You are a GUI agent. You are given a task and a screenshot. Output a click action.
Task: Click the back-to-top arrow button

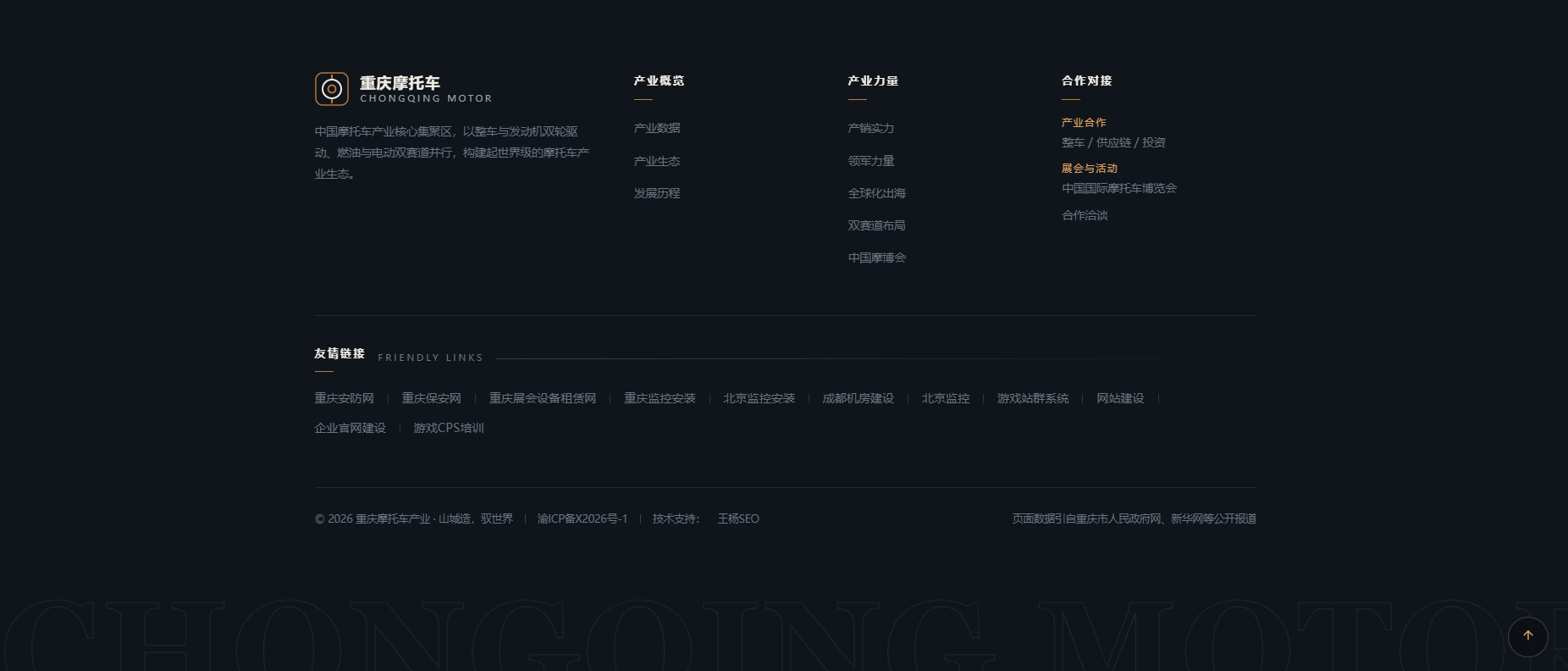[x=1528, y=636]
